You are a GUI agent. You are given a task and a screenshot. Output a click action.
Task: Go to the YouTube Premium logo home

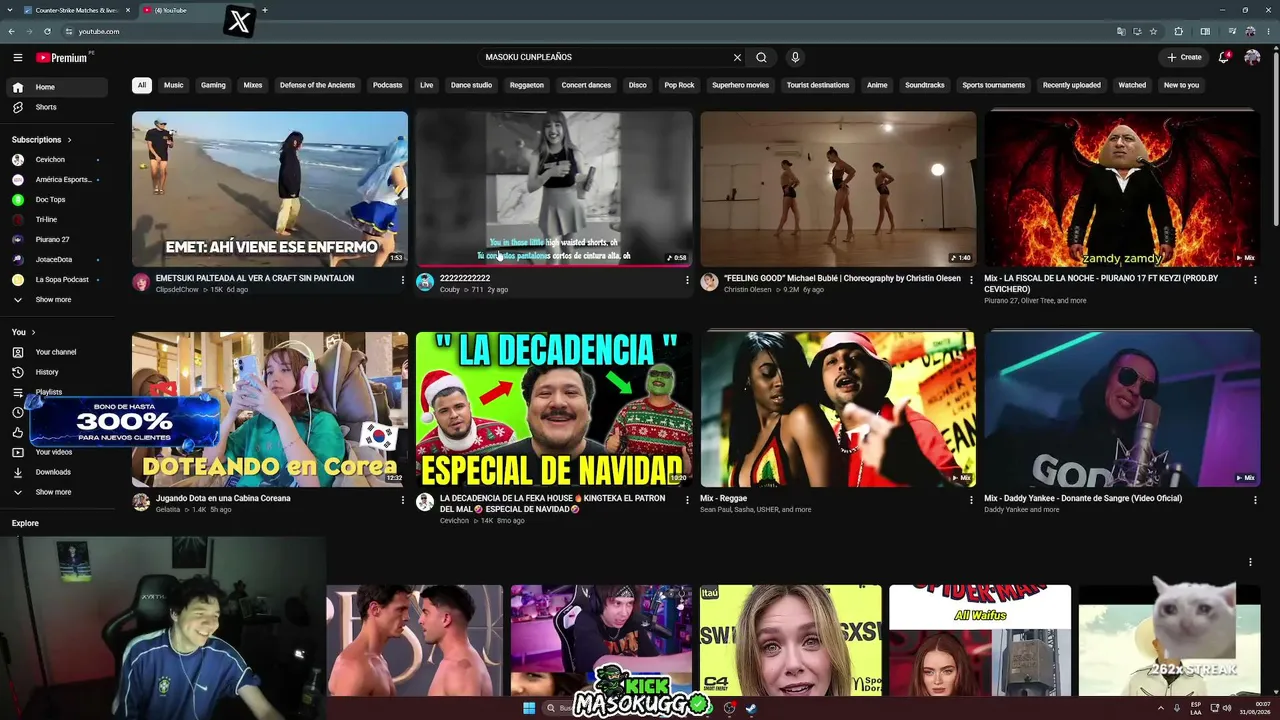point(62,58)
